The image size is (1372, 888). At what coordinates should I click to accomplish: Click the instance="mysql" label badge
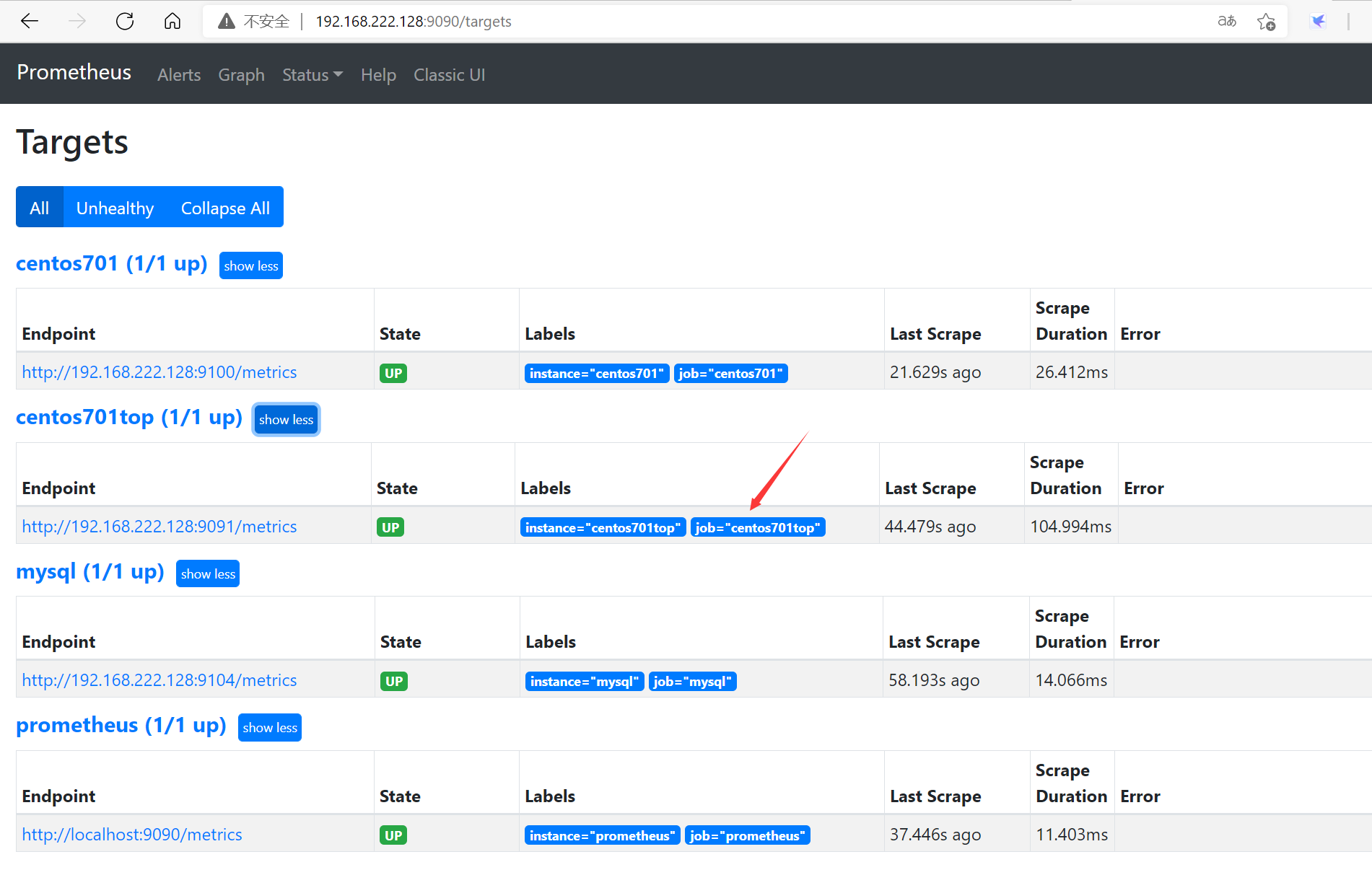click(585, 681)
